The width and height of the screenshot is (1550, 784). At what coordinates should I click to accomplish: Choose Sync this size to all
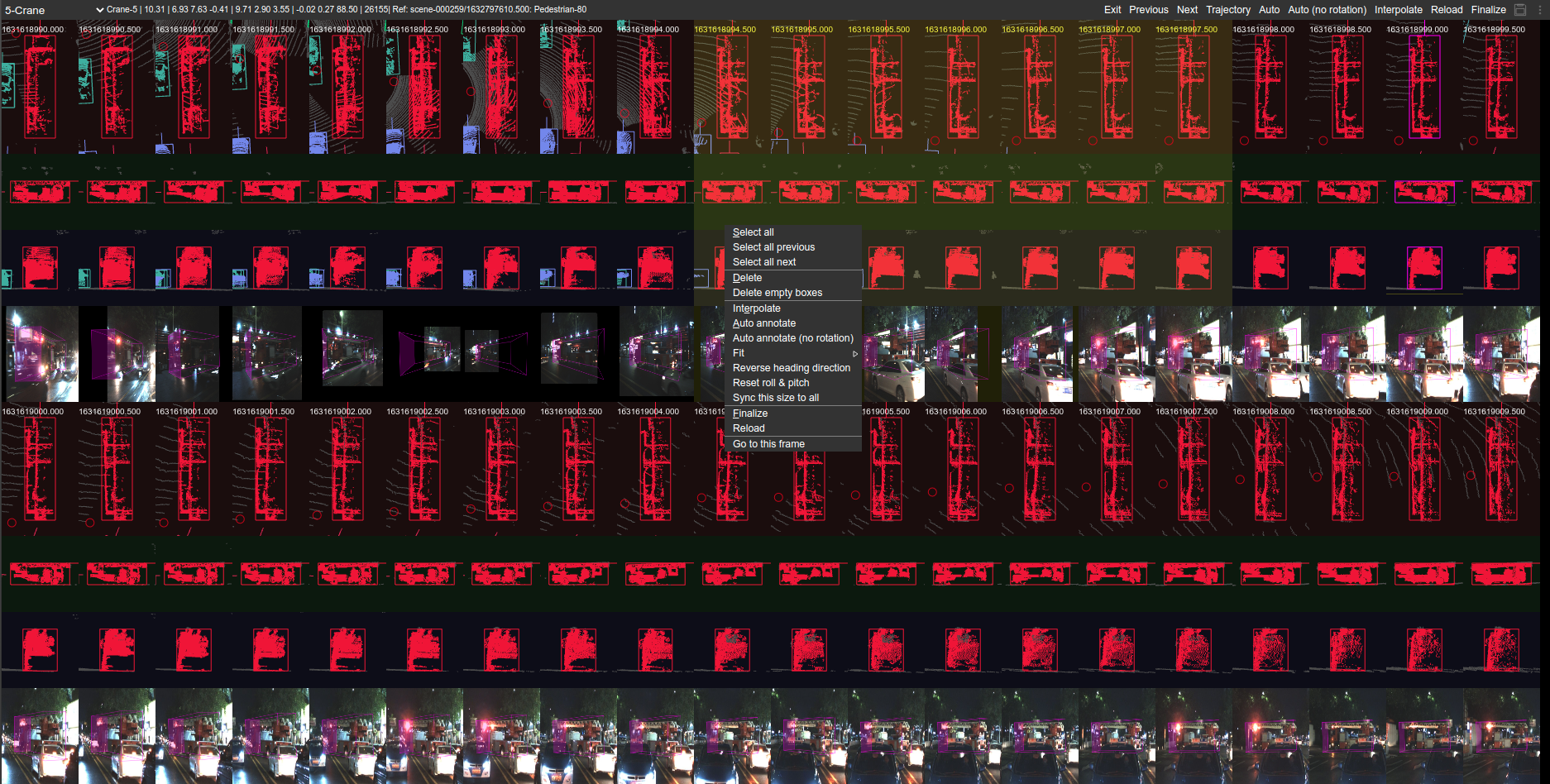775,398
